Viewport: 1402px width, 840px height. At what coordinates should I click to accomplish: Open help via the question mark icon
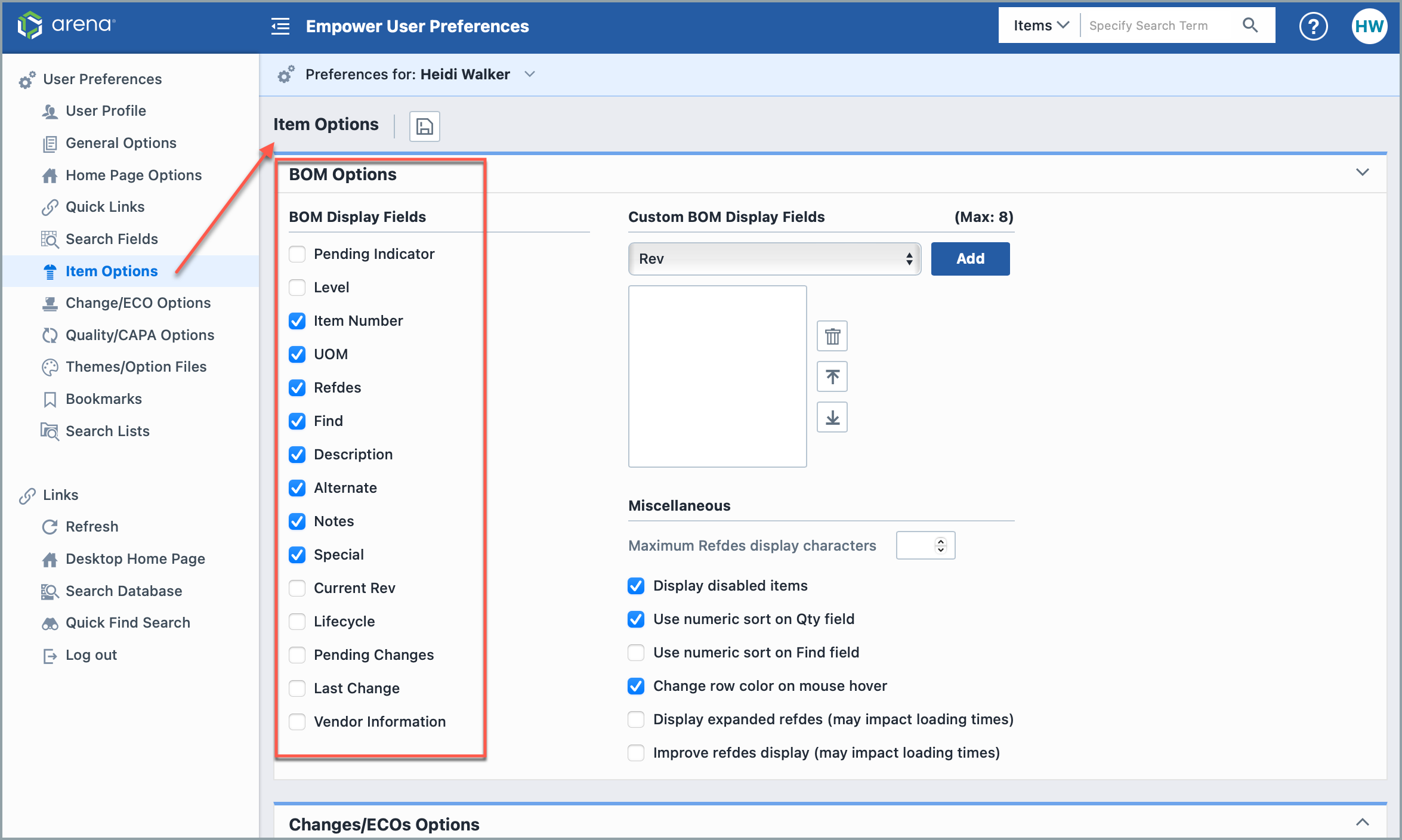coord(1313,26)
